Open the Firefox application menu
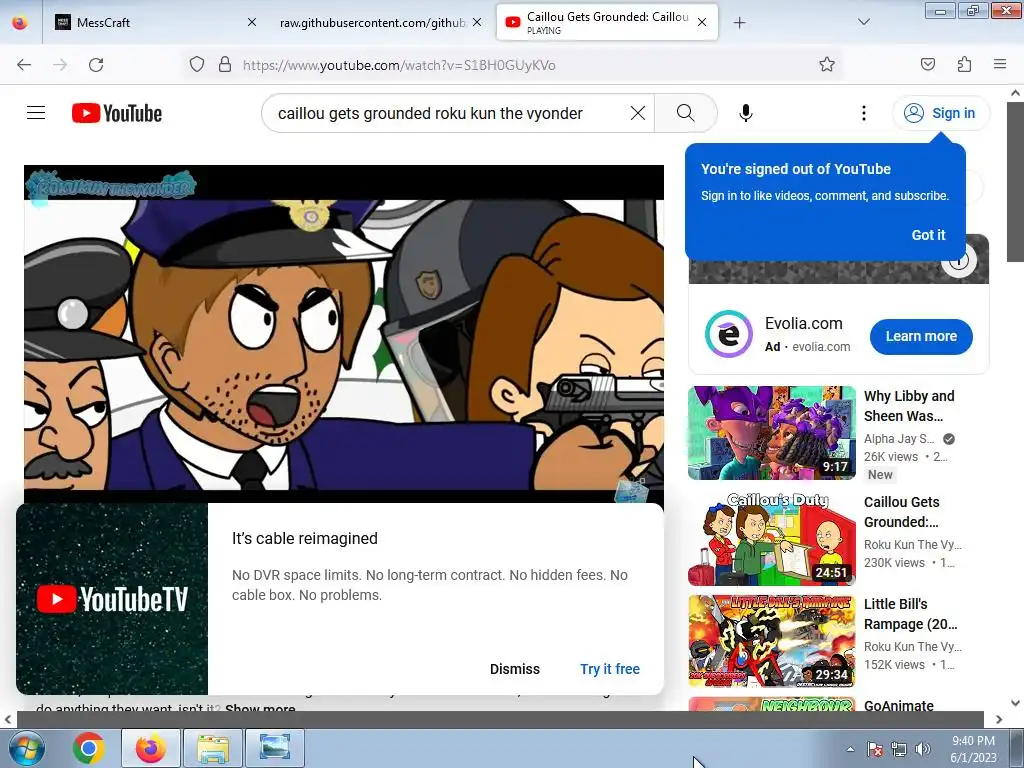Viewport: 1024px width, 768px height. pyautogui.click(x=1000, y=65)
